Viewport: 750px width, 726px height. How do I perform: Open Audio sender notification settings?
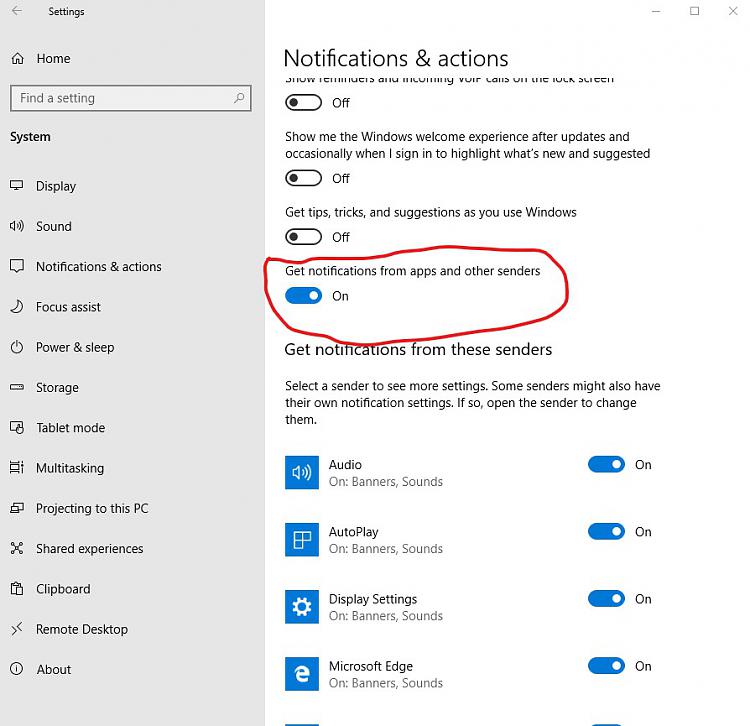point(386,473)
